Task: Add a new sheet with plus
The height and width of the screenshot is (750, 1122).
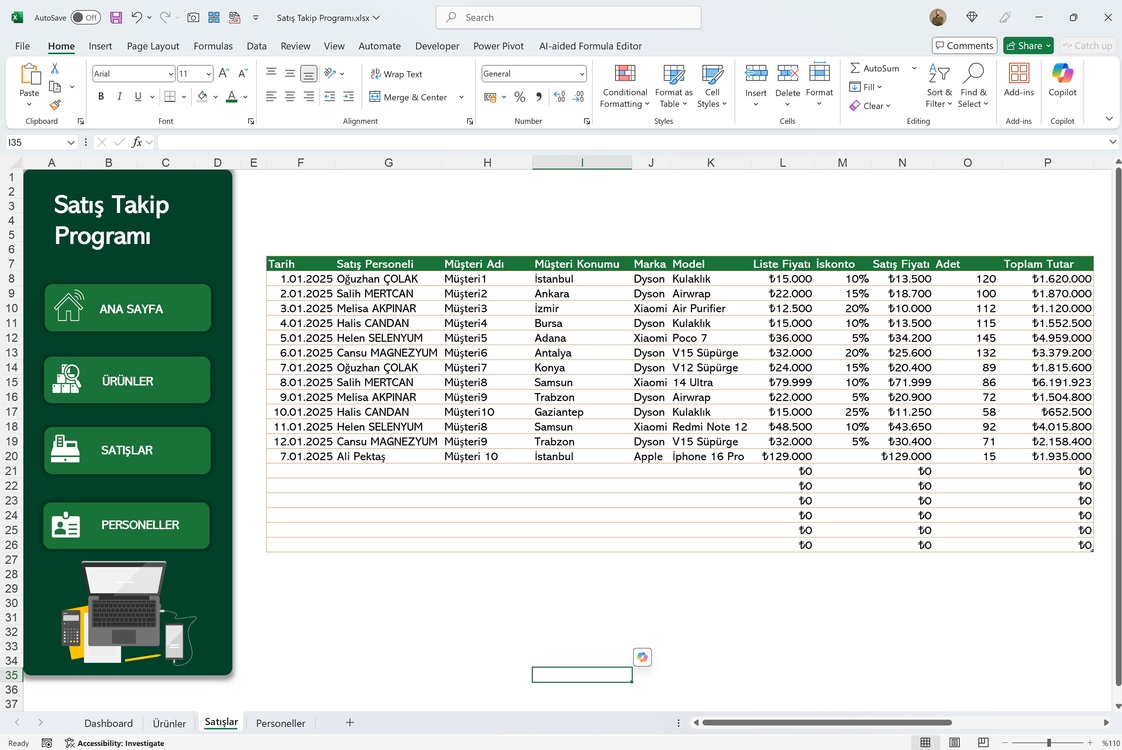Action: point(350,723)
